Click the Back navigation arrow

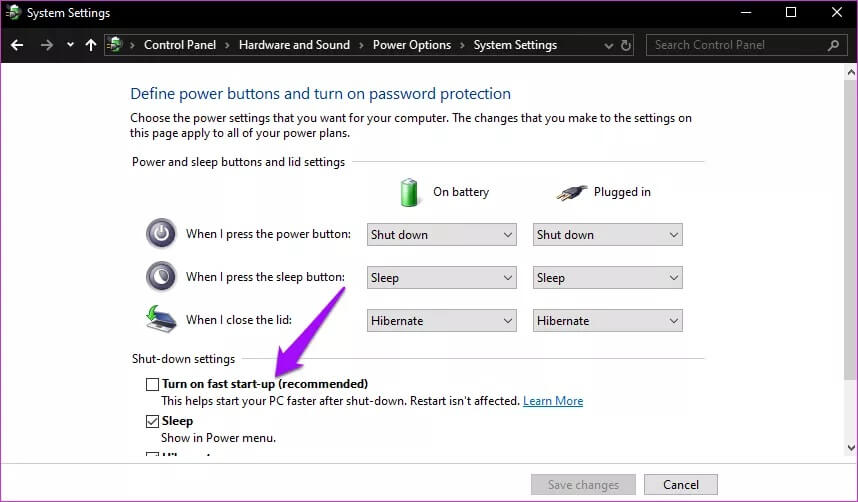(x=17, y=45)
